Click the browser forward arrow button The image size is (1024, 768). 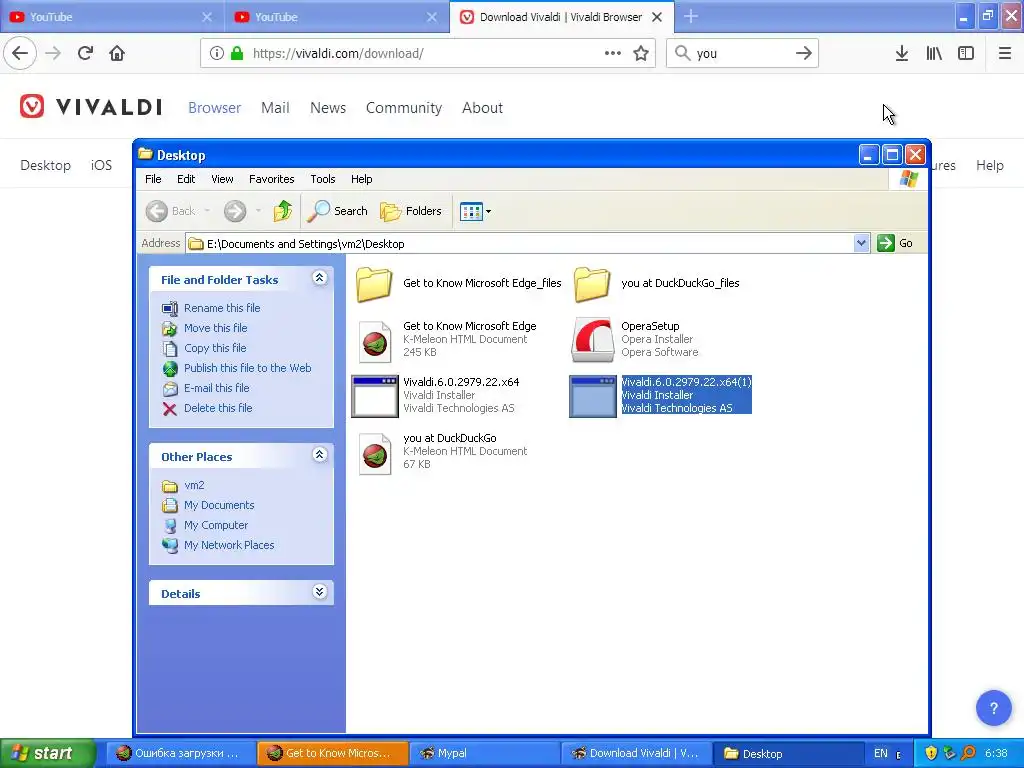[x=53, y=53]
